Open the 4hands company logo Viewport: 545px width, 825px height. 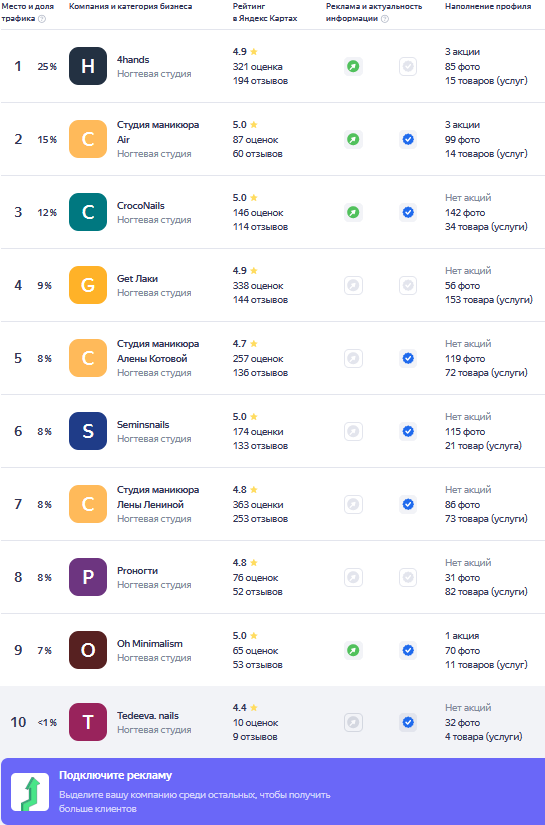click(x=88, y=66)
